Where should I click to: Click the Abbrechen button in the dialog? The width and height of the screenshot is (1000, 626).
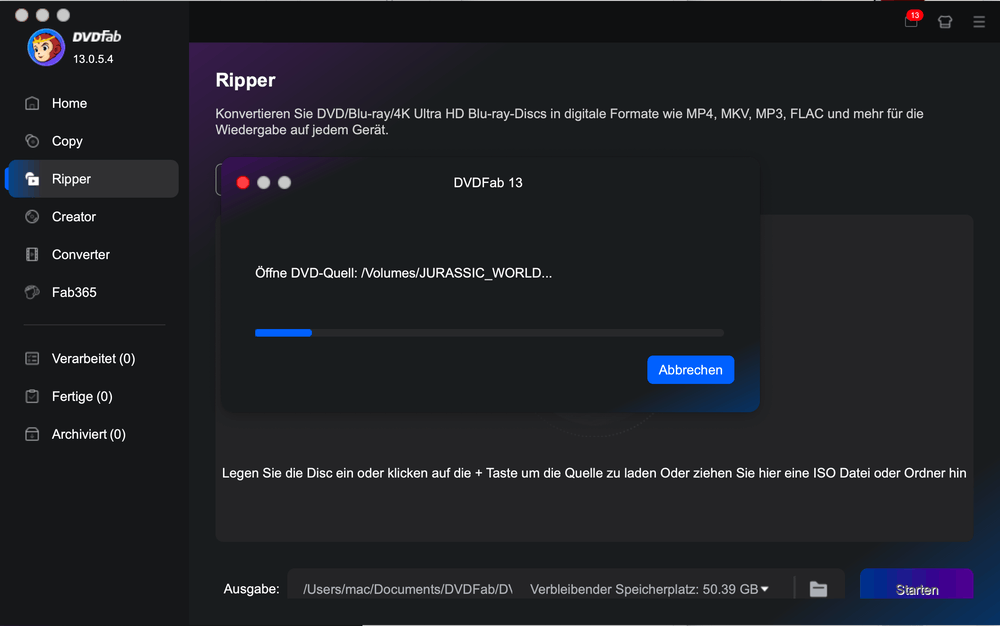click(x=690, y=370)
